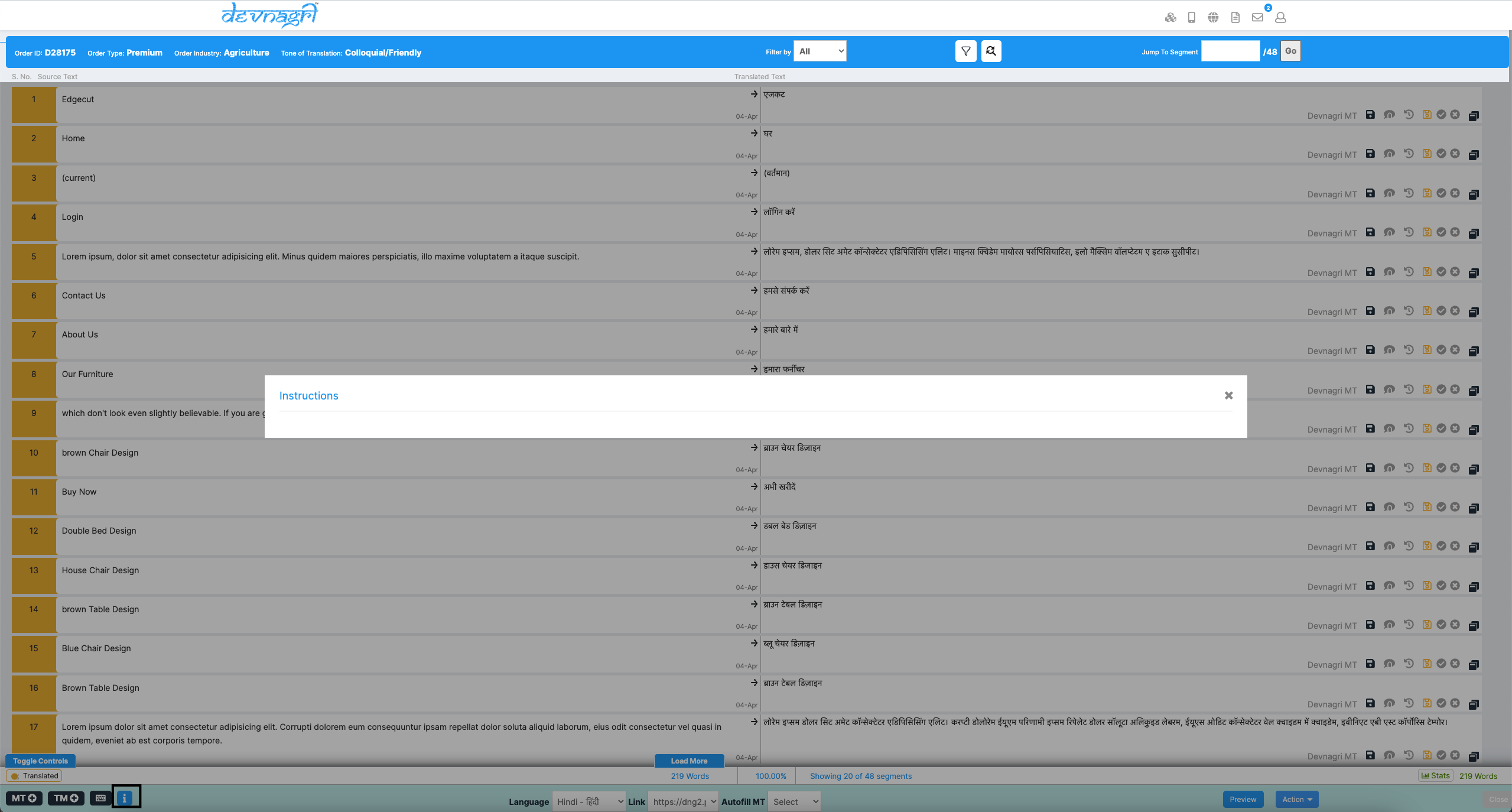The width and height of the screenshot is (1512, 812).
Task: Open the mail inbox with badge 2
Action: click(x=1258, y=18)
